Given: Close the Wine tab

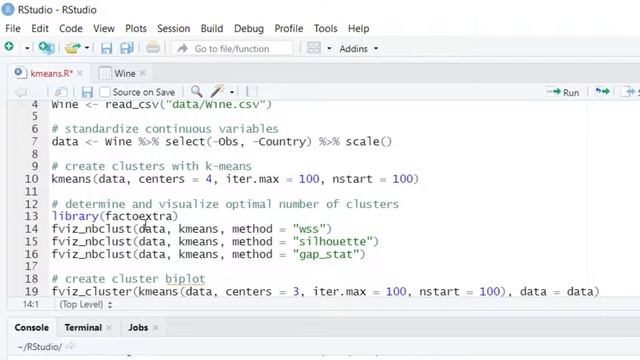Looking at the screenshot, I should (142, 73).
